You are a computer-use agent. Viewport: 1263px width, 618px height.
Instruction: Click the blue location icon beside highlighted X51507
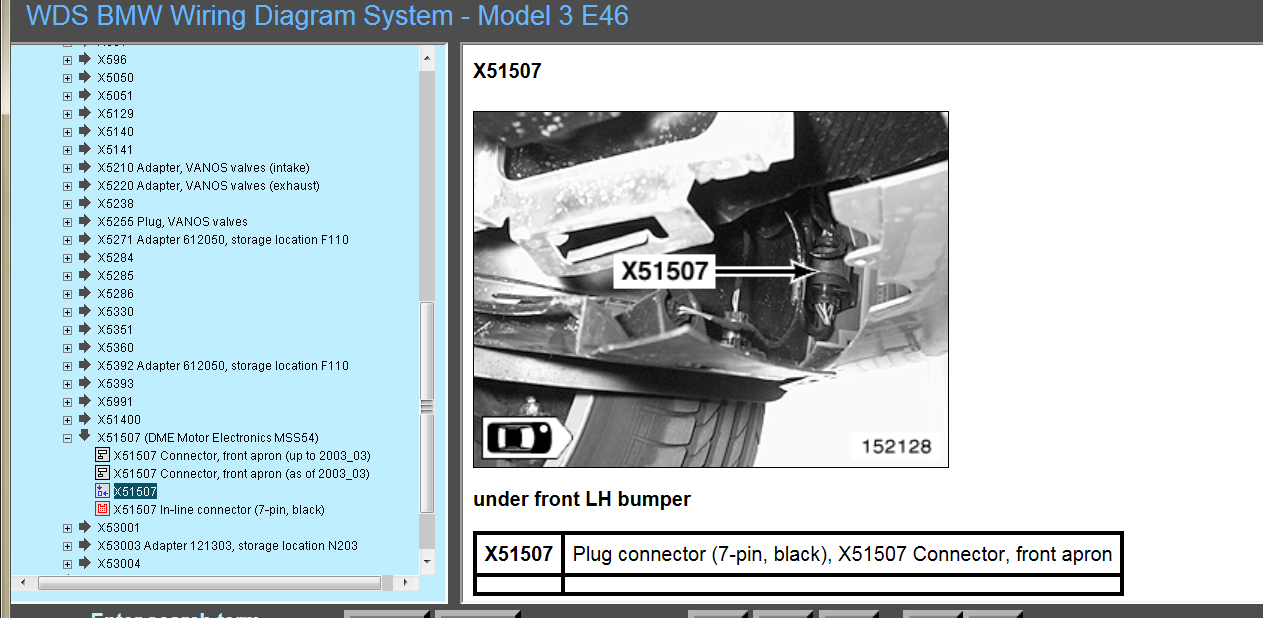coord(101,491)
